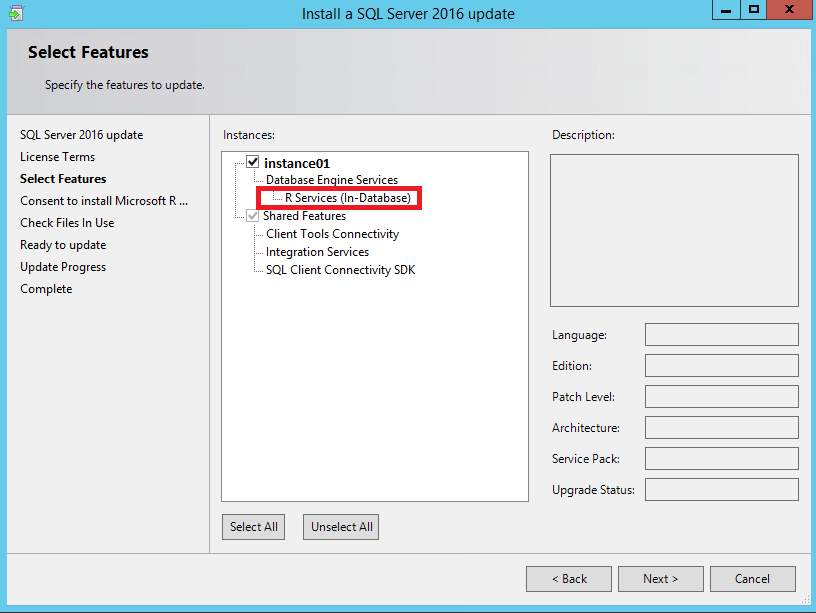816x613 pixels.
Task: Minimize the installer window
Action: [x=726, y=10]
